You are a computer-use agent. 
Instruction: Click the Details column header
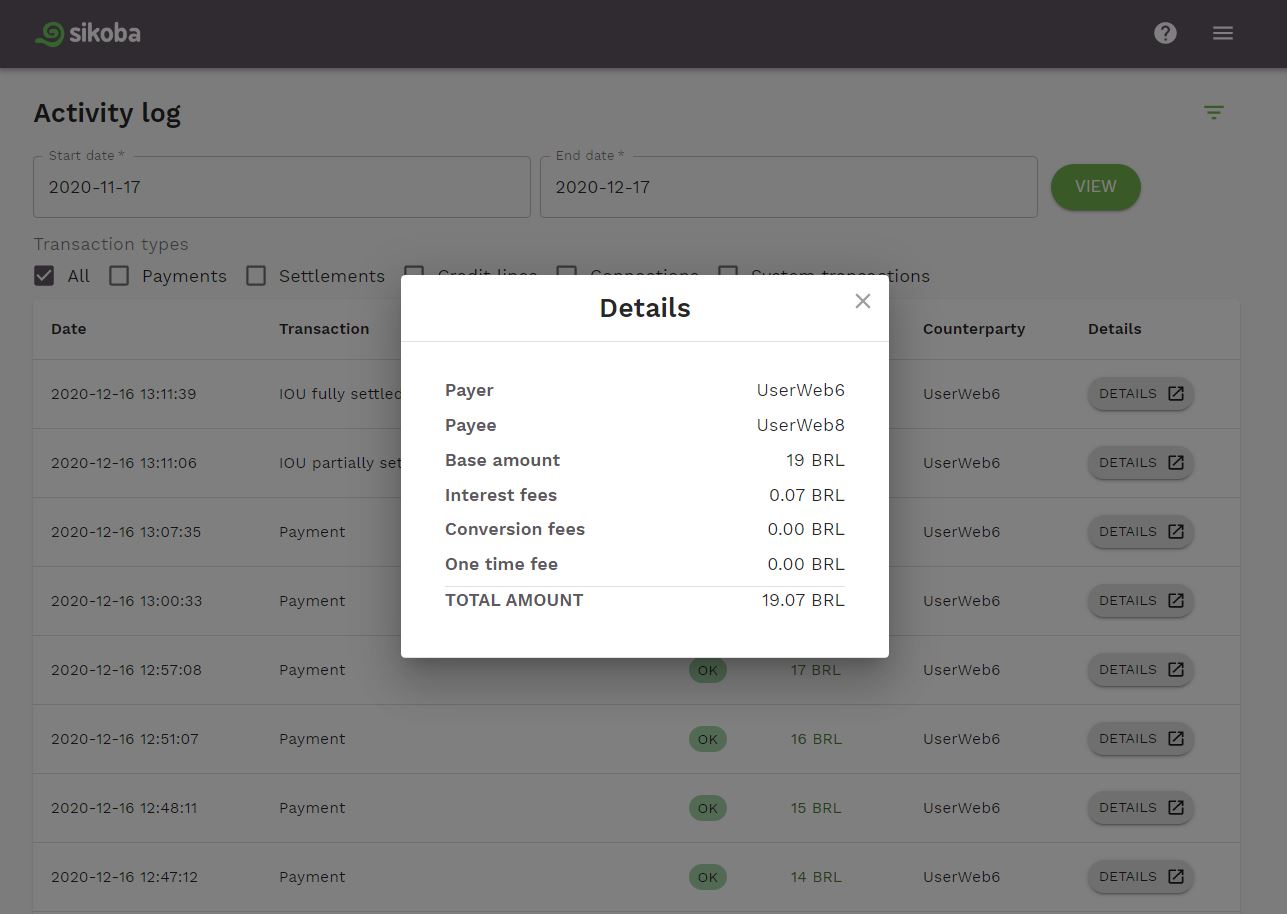point(1115,329)
